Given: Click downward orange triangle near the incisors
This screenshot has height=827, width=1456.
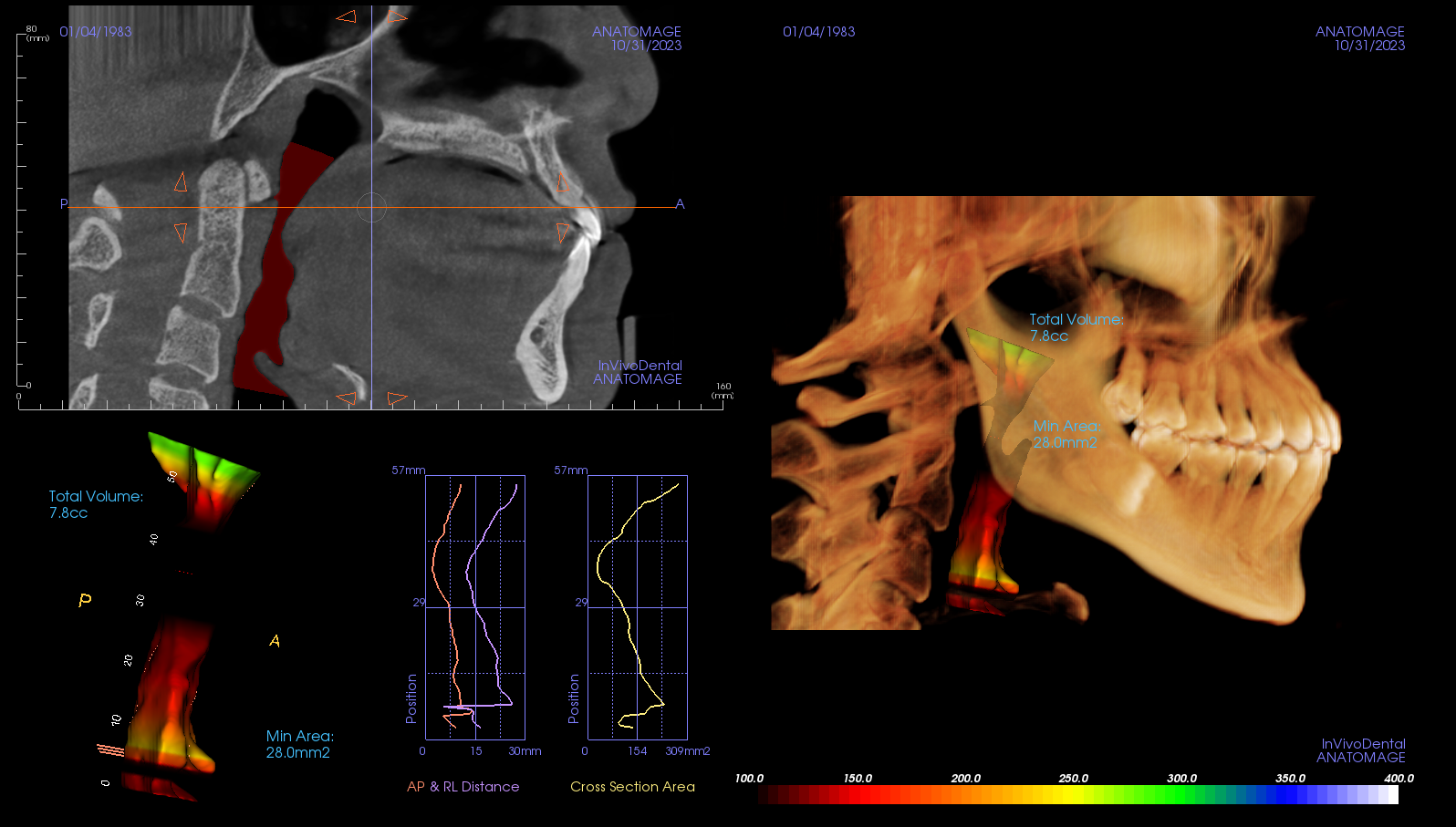Looking at the screenshot, I should 563,233.
